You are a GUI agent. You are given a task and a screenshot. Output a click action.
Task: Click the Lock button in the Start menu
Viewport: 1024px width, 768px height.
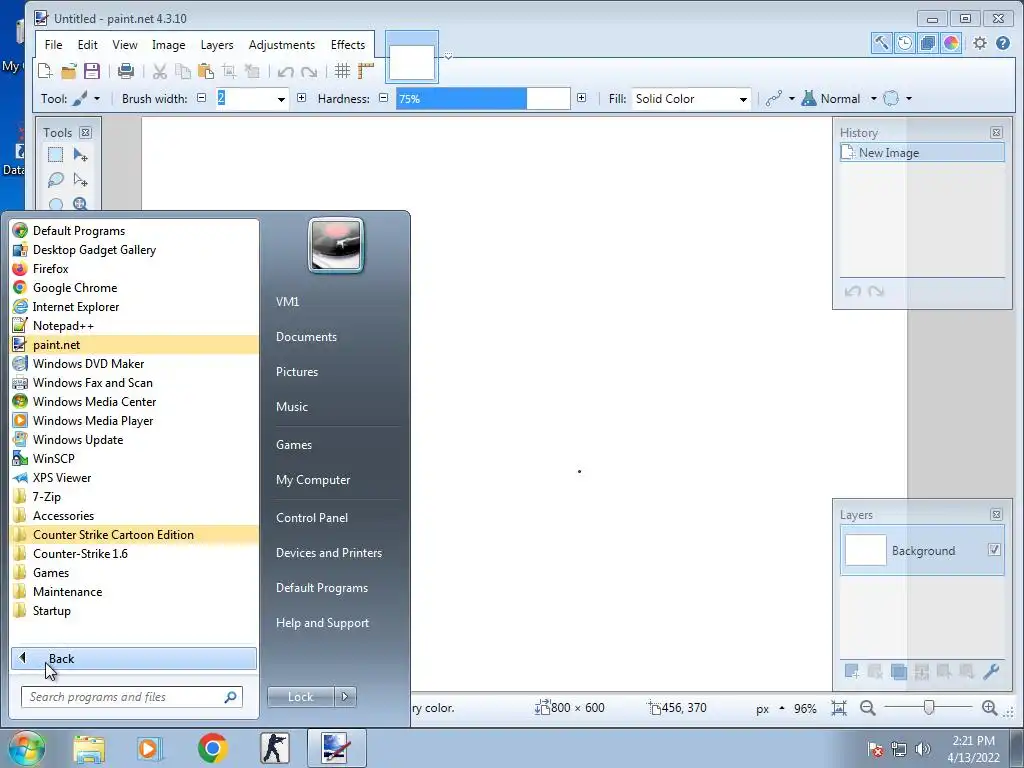[x=300, y=697]
